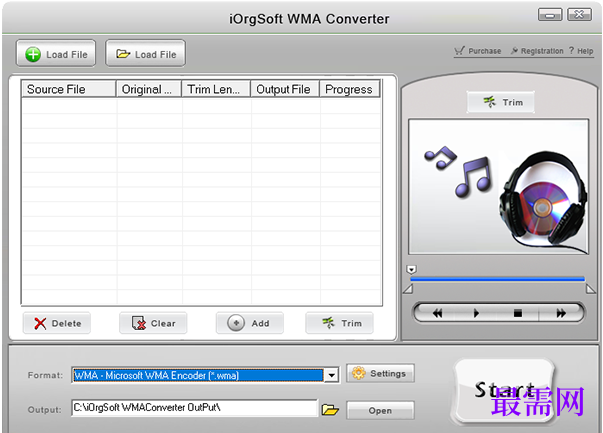Click the right trim end marker triangle
This screenshot has width=603, height=433.
point(591,289)
